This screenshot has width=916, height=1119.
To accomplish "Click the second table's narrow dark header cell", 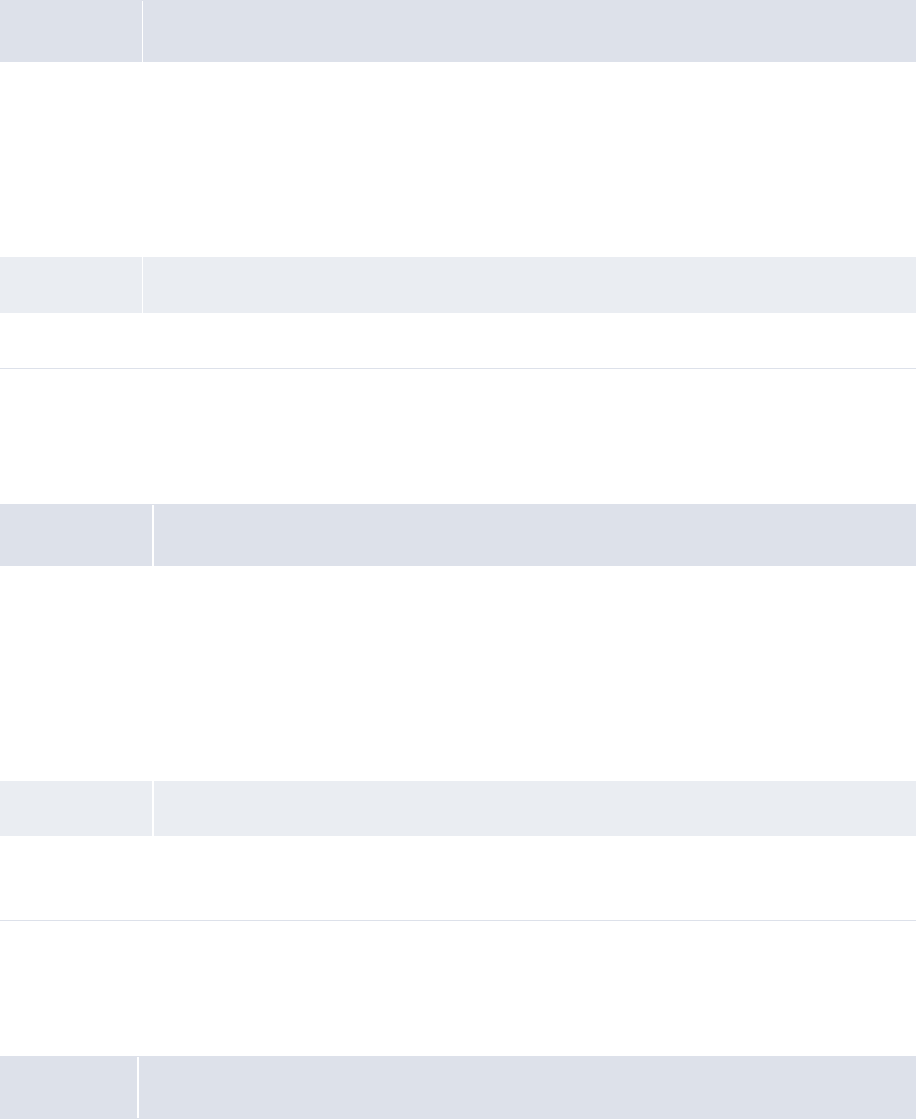I will [x=75, y=535].
